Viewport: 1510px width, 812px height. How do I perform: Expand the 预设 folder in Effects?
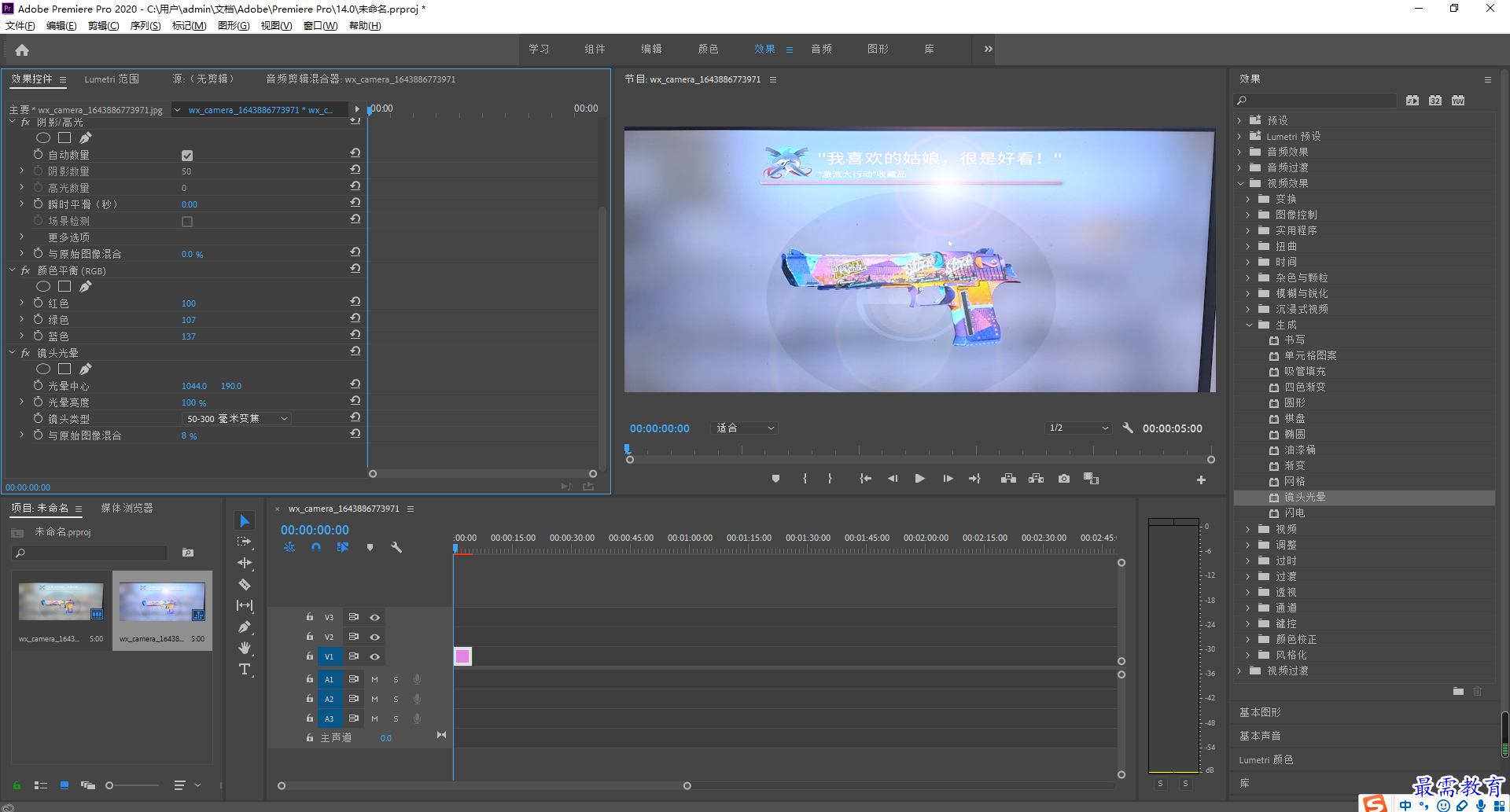1239,120
